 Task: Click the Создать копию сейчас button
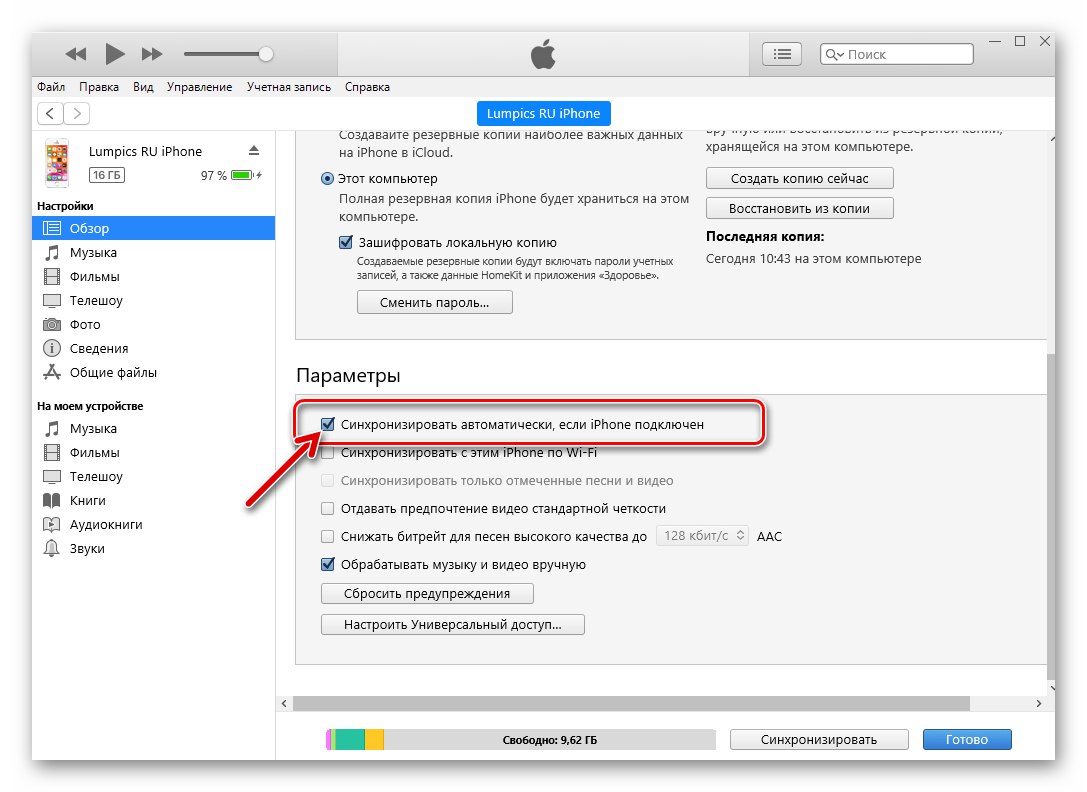click(799, 178)
